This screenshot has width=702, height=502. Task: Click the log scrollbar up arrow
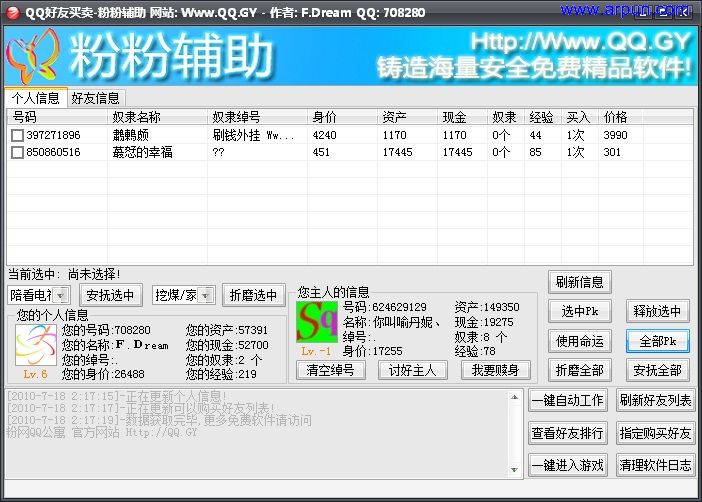pos(514,397)
